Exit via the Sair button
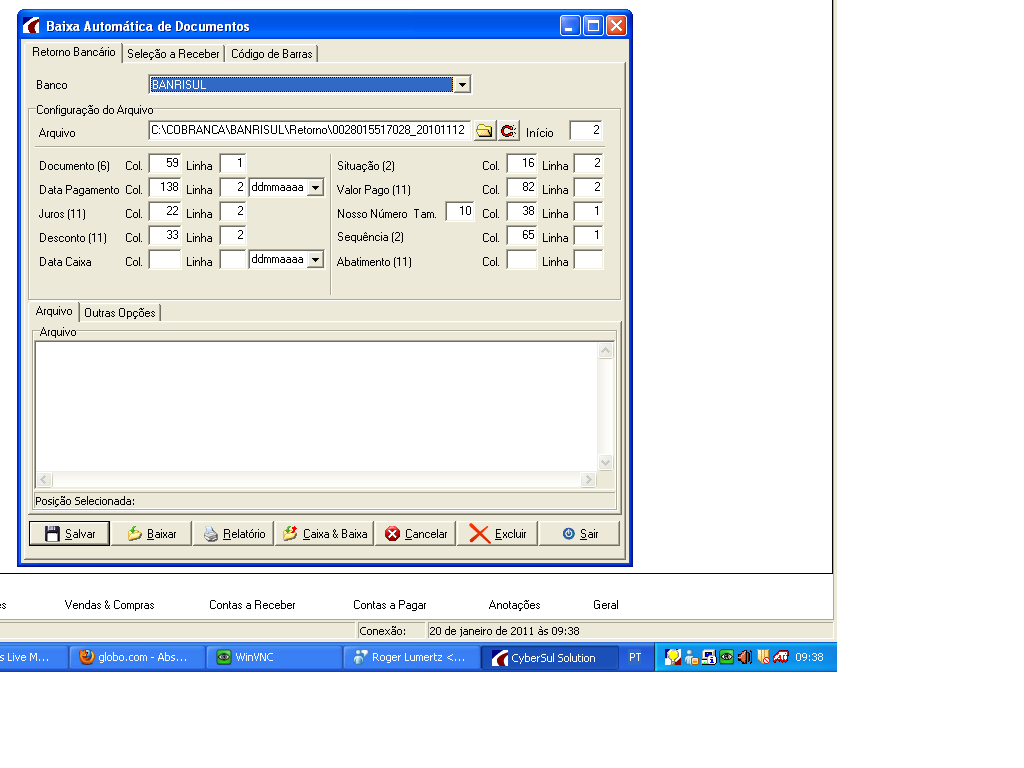The width and height of the screenshot is (1024, 768). [x=580, y=534]
